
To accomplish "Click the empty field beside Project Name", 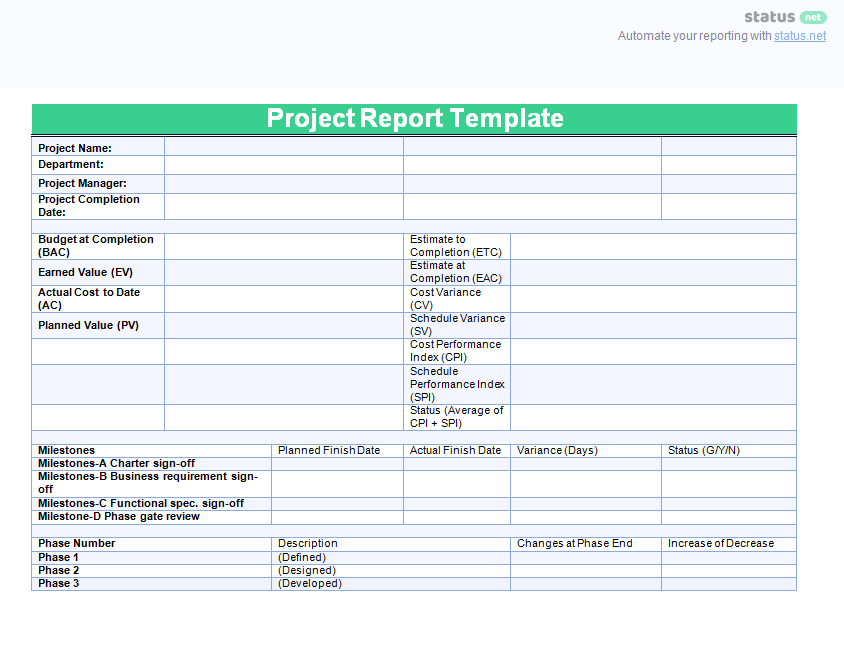I will [x=283, y=147].
